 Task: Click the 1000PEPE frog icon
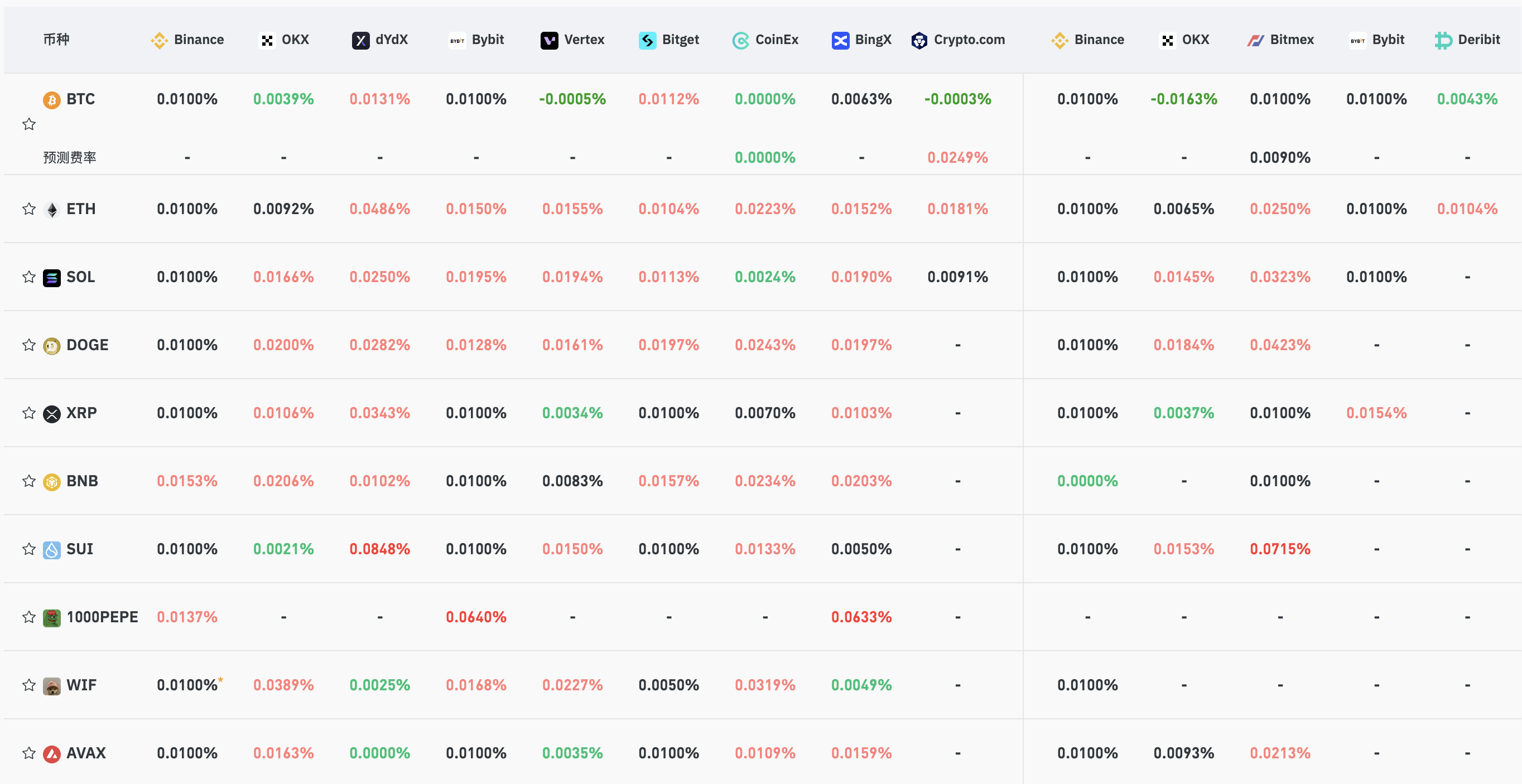pos(52,617)
